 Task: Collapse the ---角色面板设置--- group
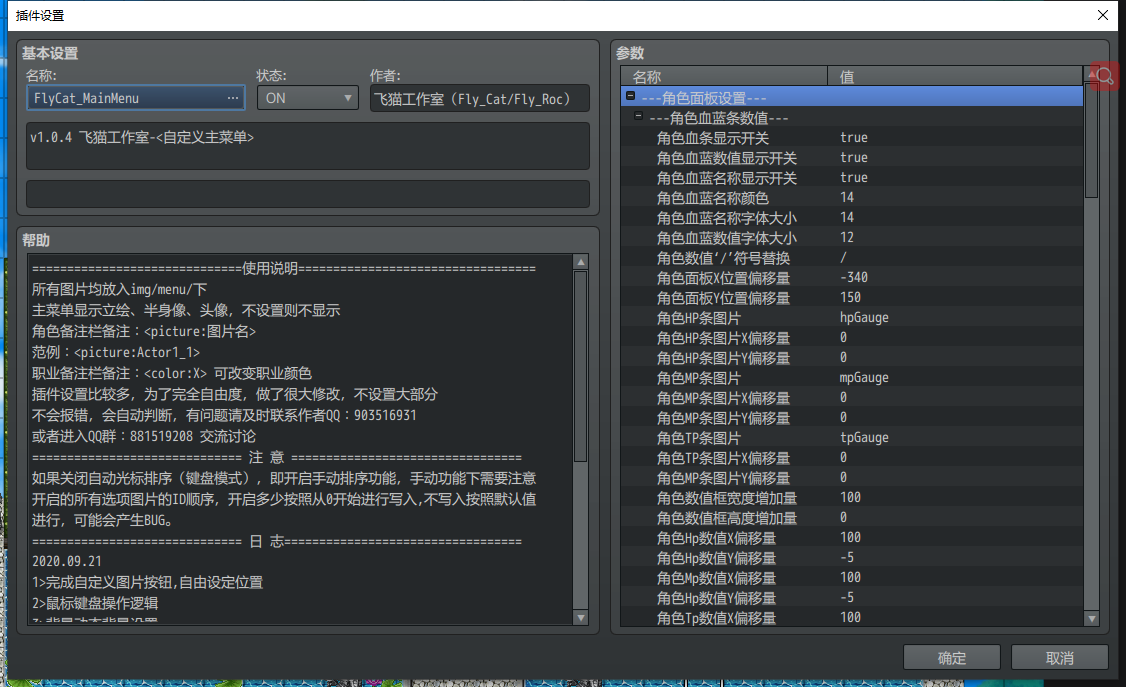point(631,95)
